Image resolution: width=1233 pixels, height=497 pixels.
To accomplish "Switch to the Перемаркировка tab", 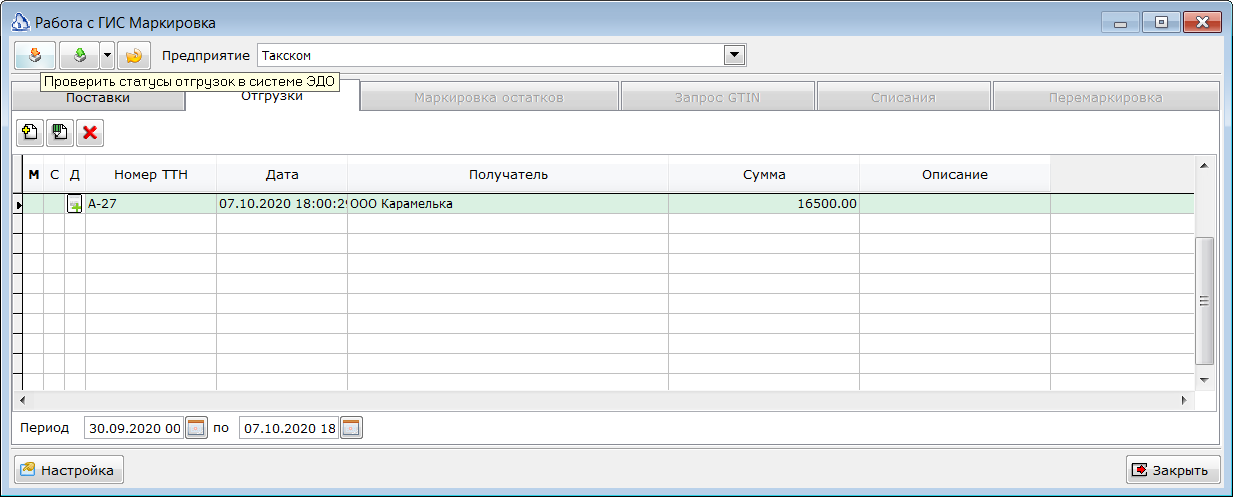I will coord(1106,98).
